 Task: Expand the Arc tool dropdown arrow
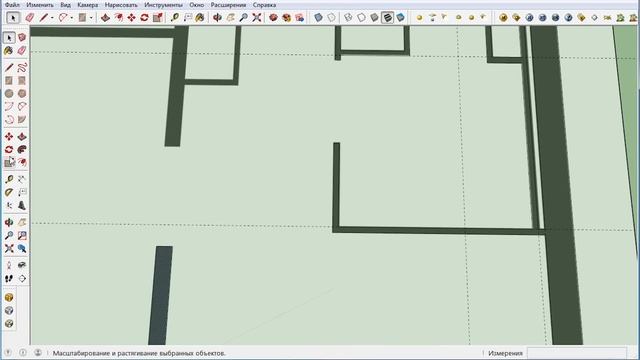(x=72, y=18)
